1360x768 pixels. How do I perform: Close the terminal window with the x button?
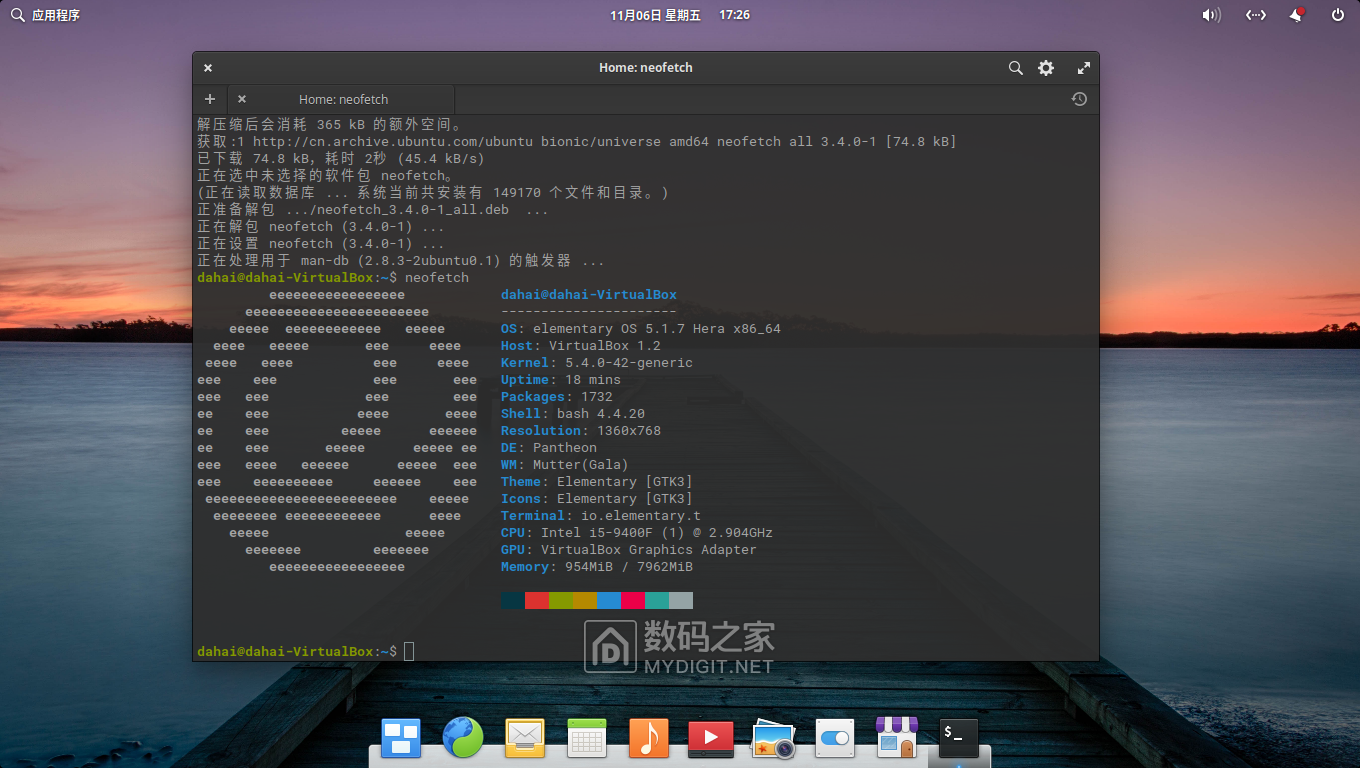(208, 68)
